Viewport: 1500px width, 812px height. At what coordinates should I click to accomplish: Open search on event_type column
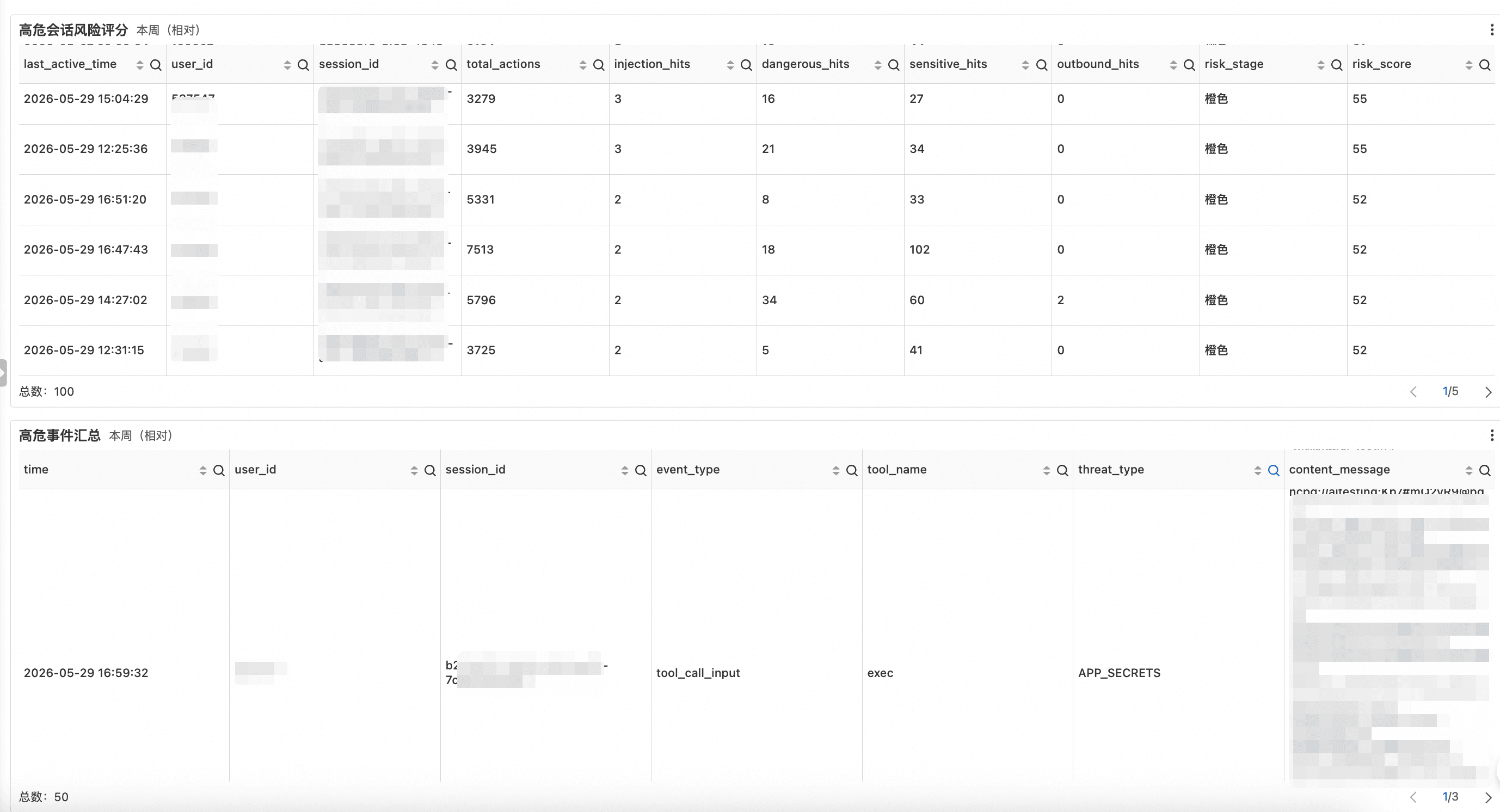click(x=851, y=470)
